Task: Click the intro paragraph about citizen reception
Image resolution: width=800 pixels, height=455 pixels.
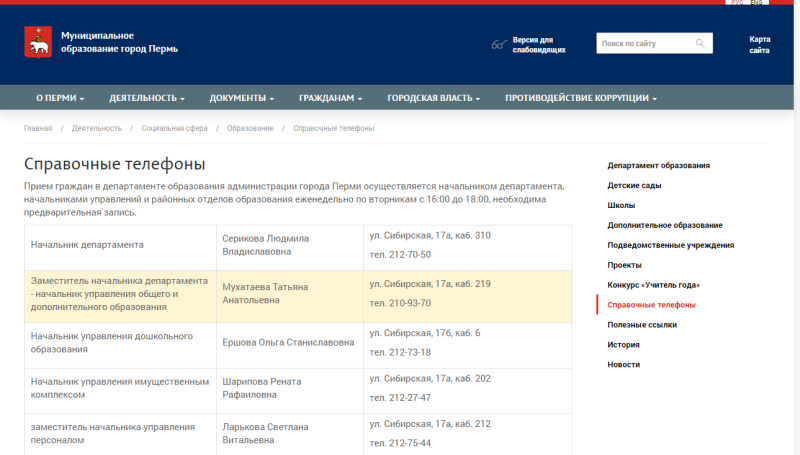Action: [294, 199]
